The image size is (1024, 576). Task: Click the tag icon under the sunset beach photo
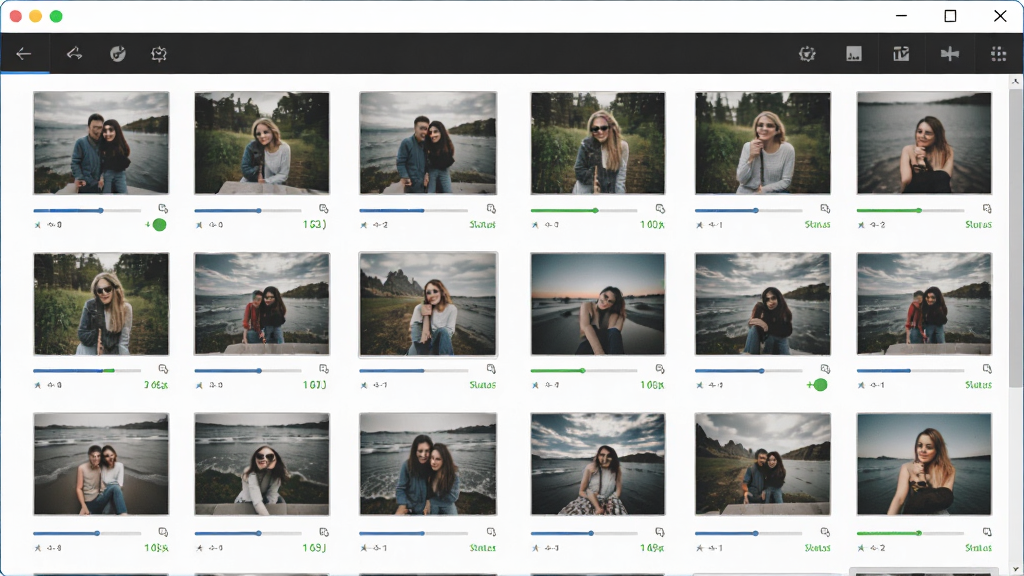pos(660,369)
